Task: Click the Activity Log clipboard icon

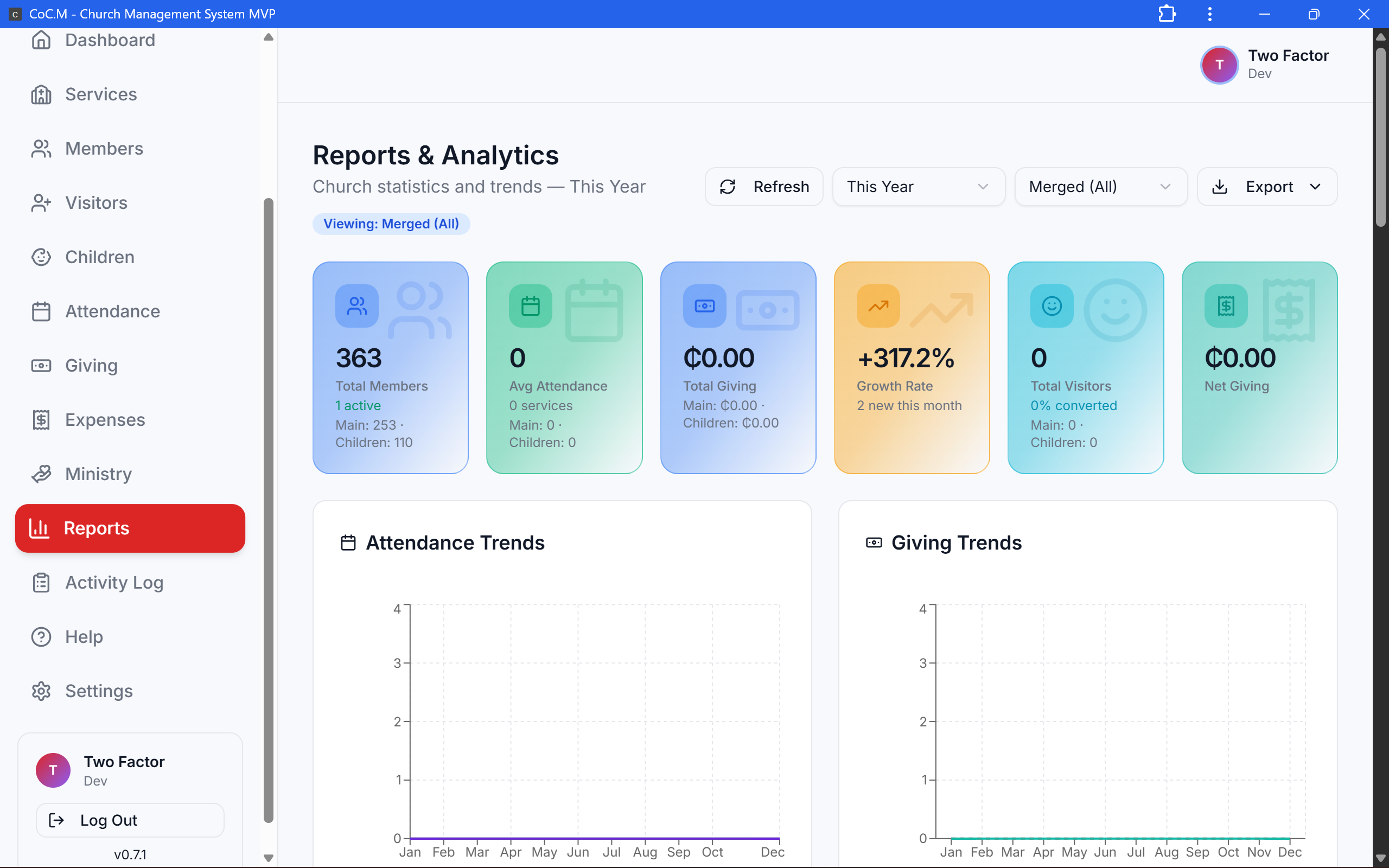Action: pyautogui.click(x=41, y=583)
